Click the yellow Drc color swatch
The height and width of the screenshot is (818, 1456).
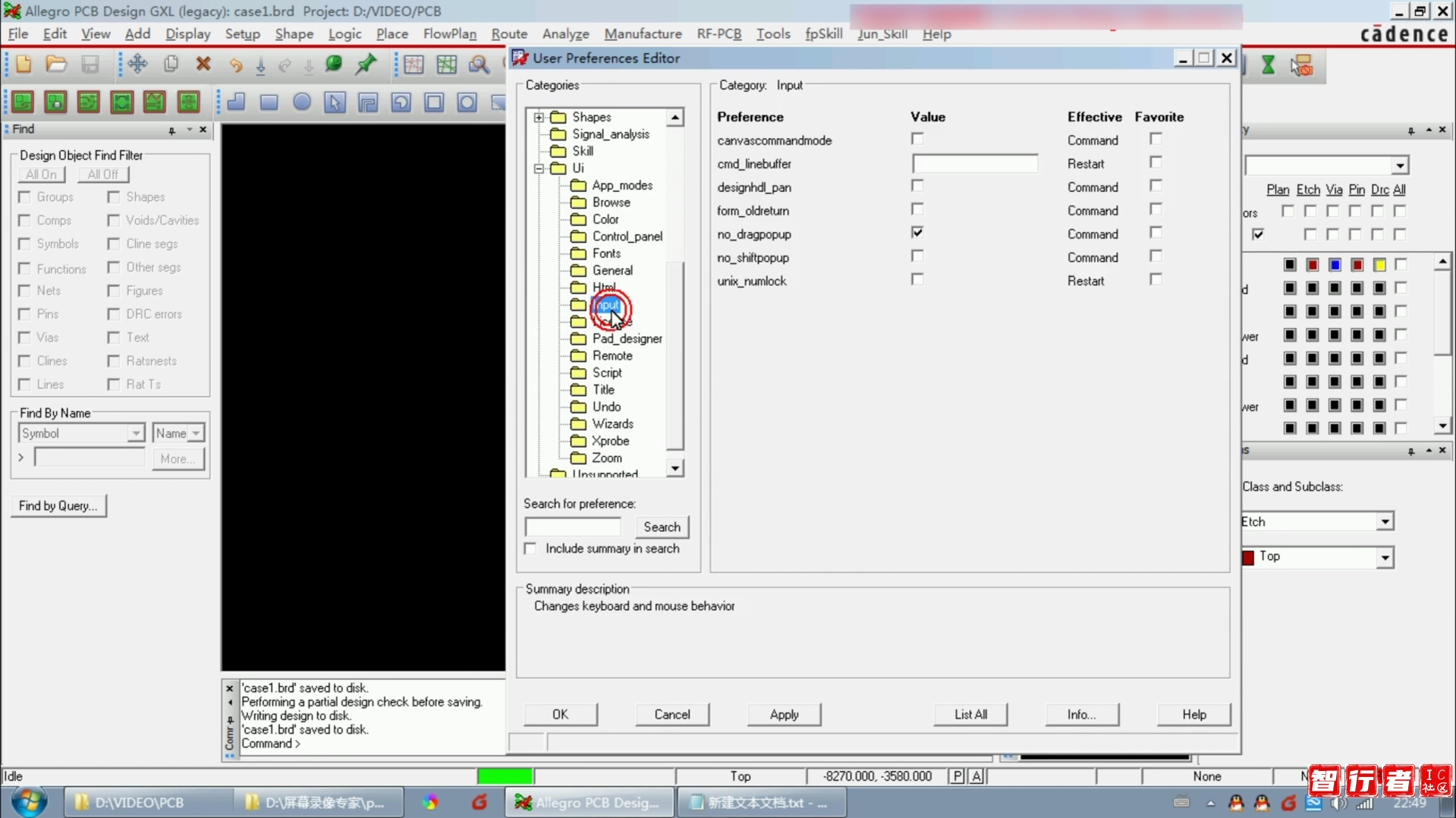[1379, 265]
